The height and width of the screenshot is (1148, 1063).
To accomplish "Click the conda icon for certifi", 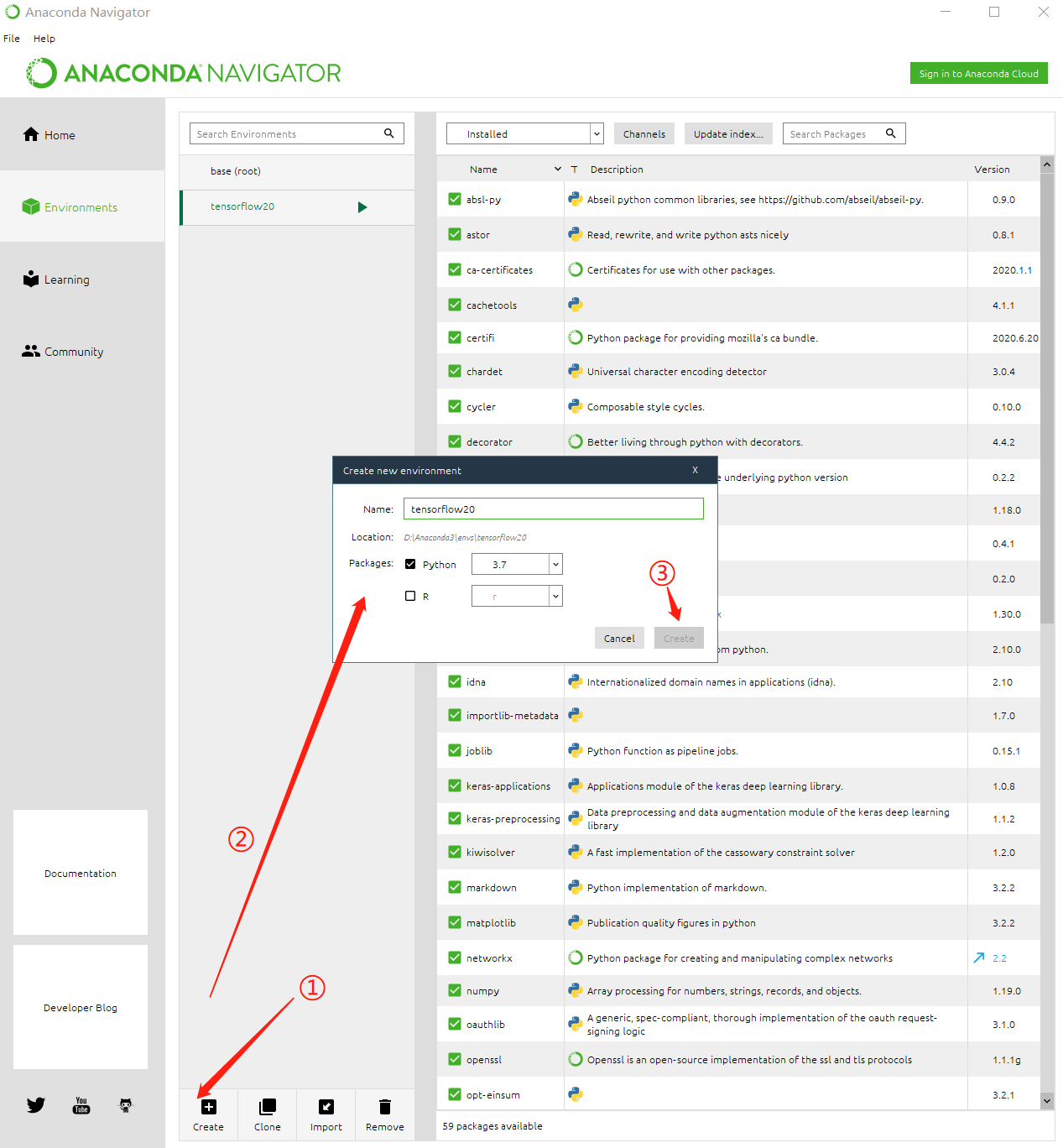I will click(576, 337).
